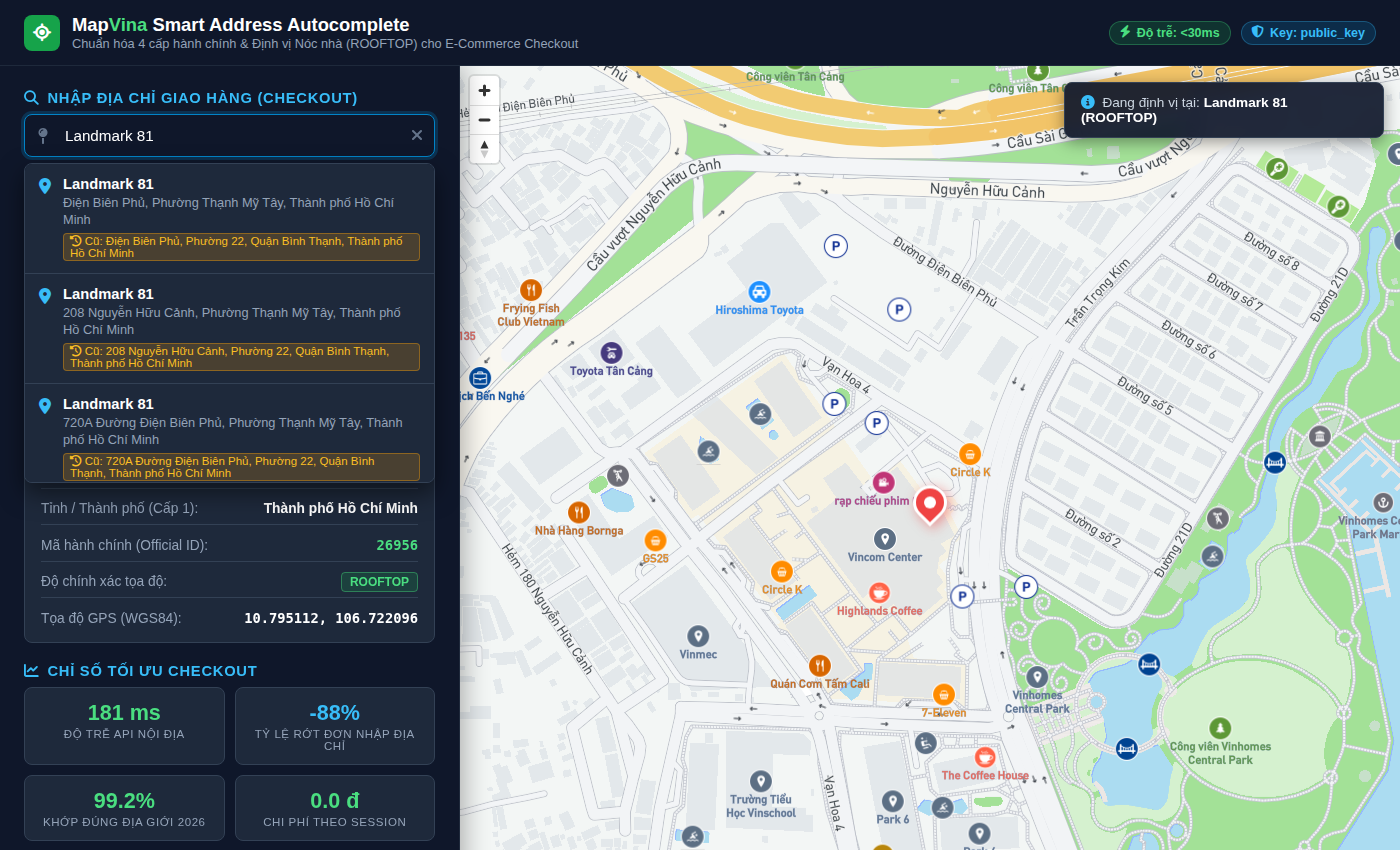This screenshot has width=1400, height=850.
Task: Click the Toyota Tân Cảng map icon
Action: [611, 352]
